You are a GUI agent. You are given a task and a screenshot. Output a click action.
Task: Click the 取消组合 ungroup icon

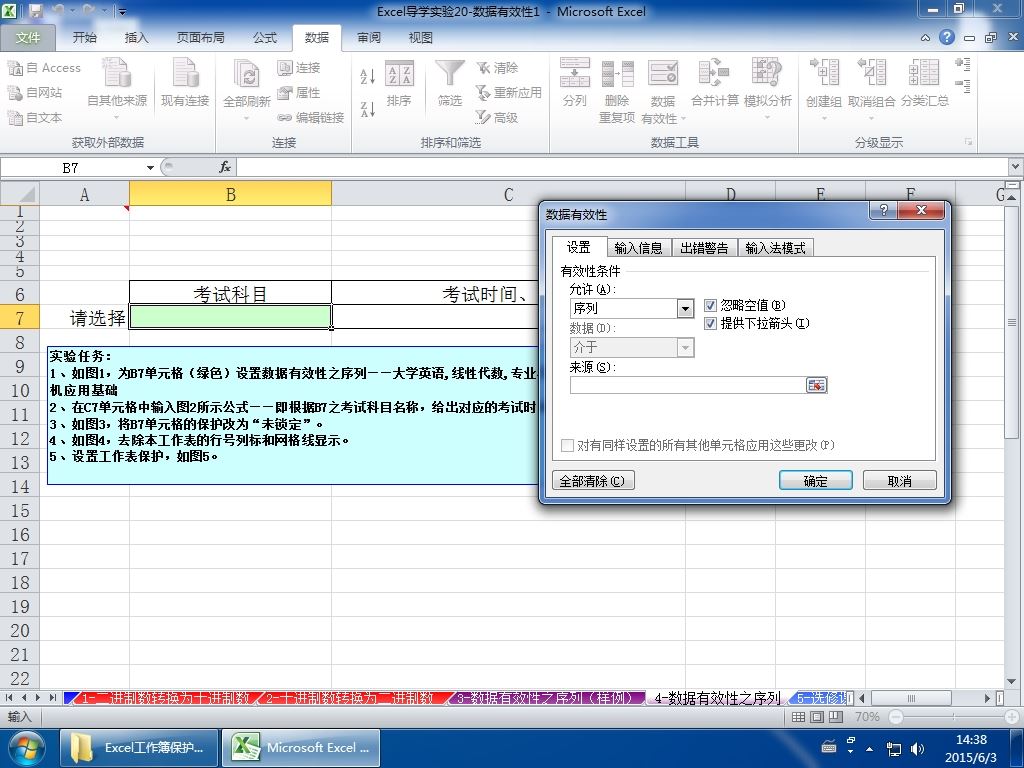[871, 72]
